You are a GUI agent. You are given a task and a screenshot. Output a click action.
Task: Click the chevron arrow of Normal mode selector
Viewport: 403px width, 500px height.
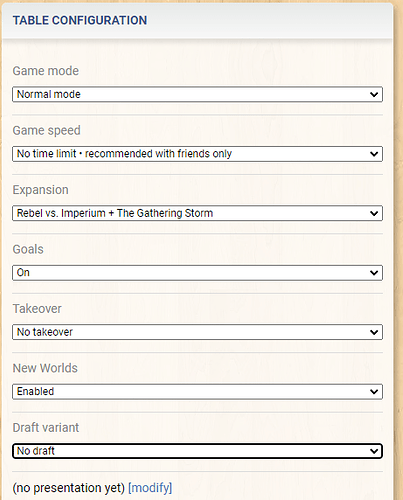374,95
